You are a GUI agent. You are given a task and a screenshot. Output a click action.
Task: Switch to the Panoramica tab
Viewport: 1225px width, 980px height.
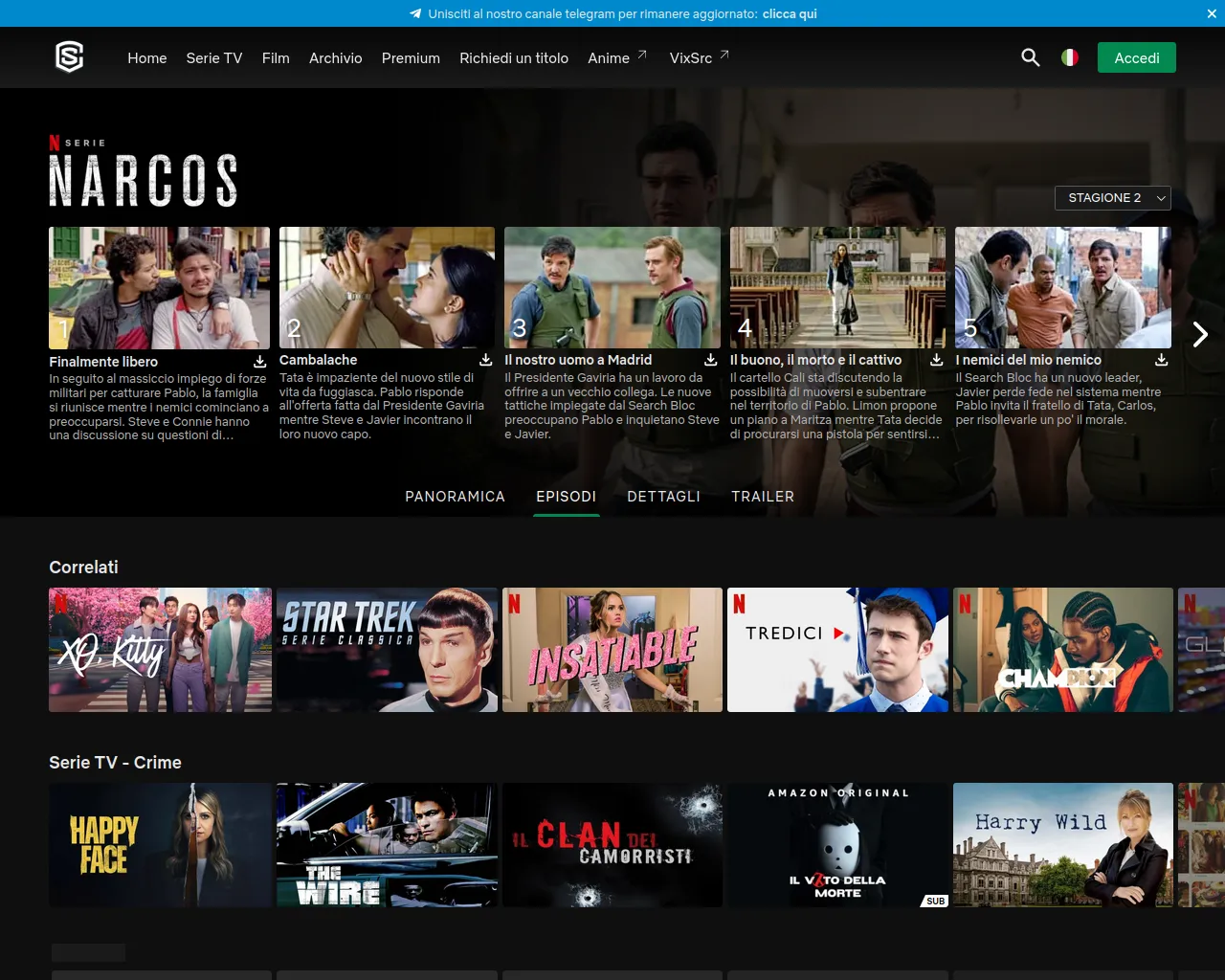pyautogui.click(x=455, y=497)
